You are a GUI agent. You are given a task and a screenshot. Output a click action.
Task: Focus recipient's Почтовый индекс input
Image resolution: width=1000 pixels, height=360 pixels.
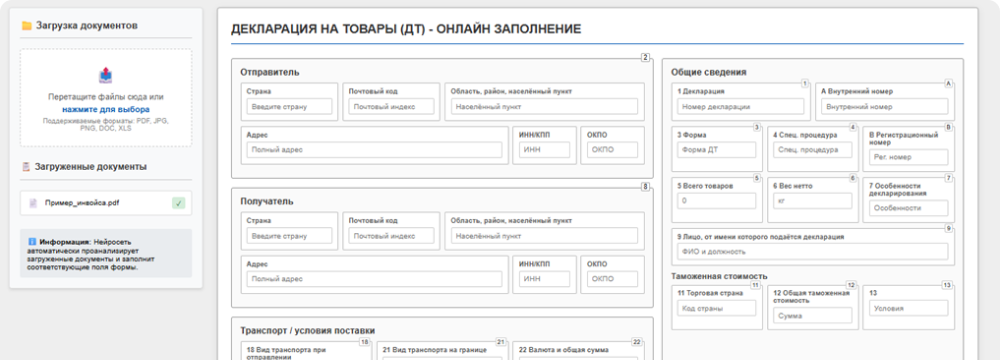point(392,236)
